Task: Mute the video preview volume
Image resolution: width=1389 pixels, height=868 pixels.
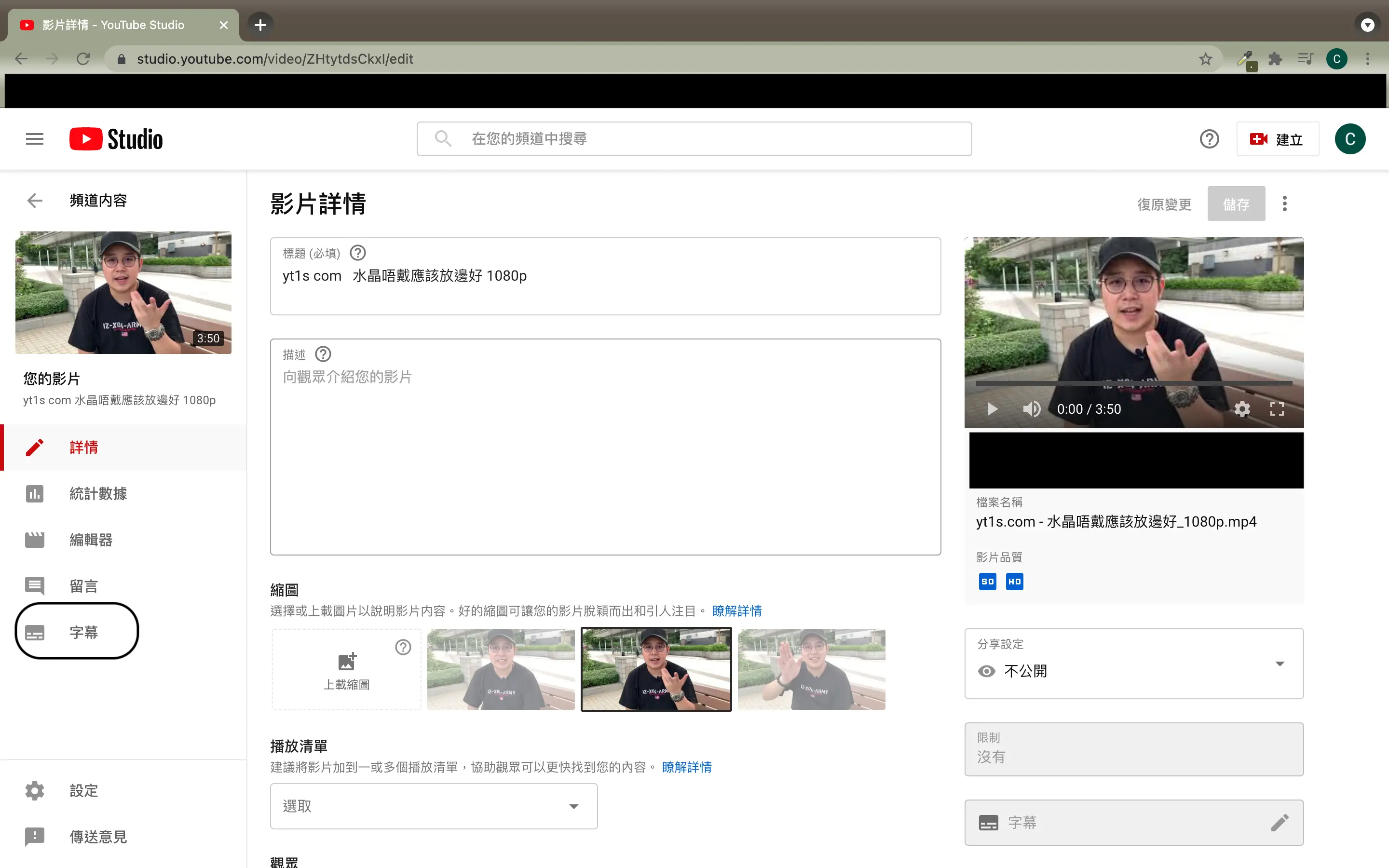Action: pos(1031,409)
